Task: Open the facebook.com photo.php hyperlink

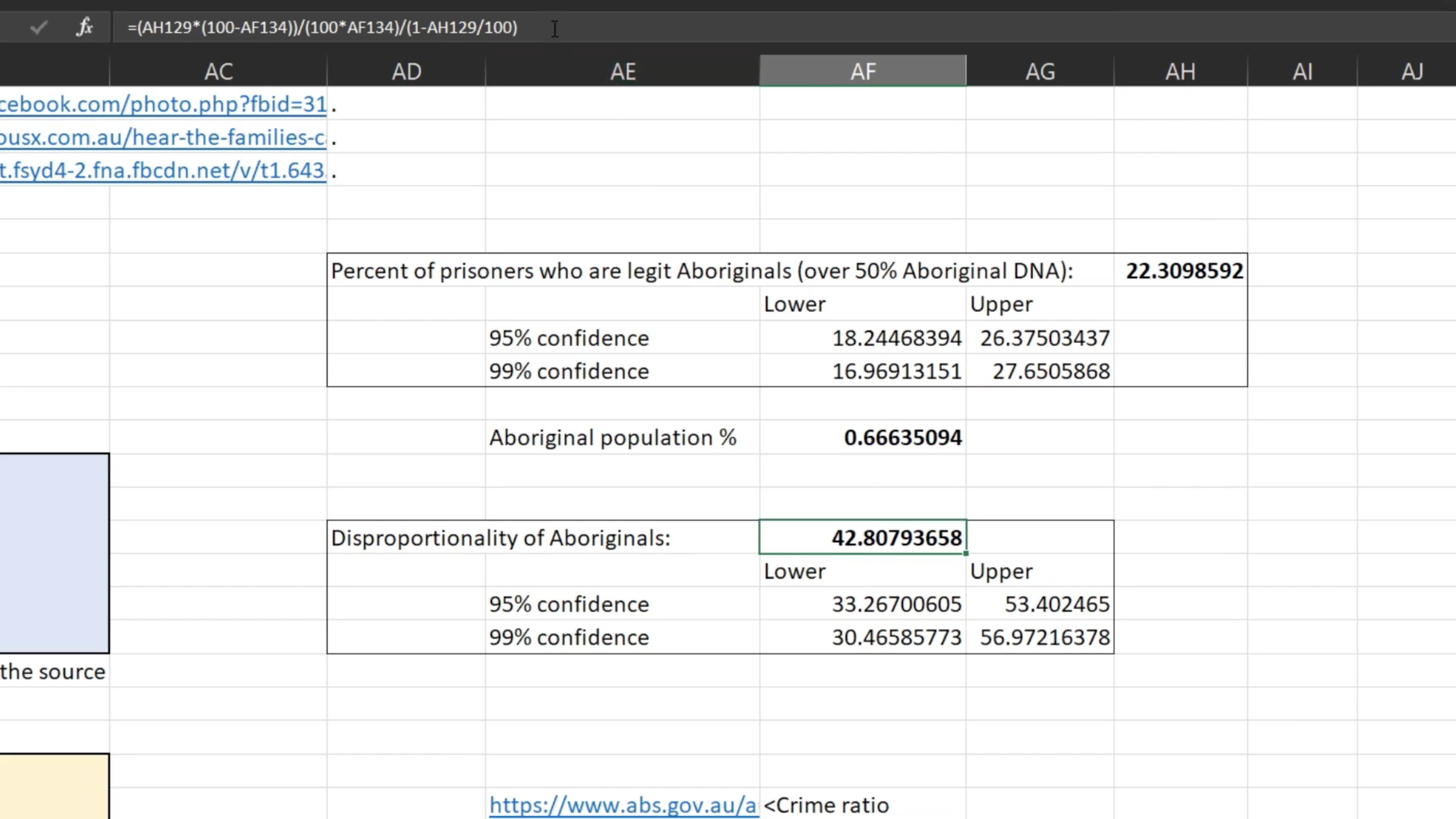Action: [x=163, y=104]
